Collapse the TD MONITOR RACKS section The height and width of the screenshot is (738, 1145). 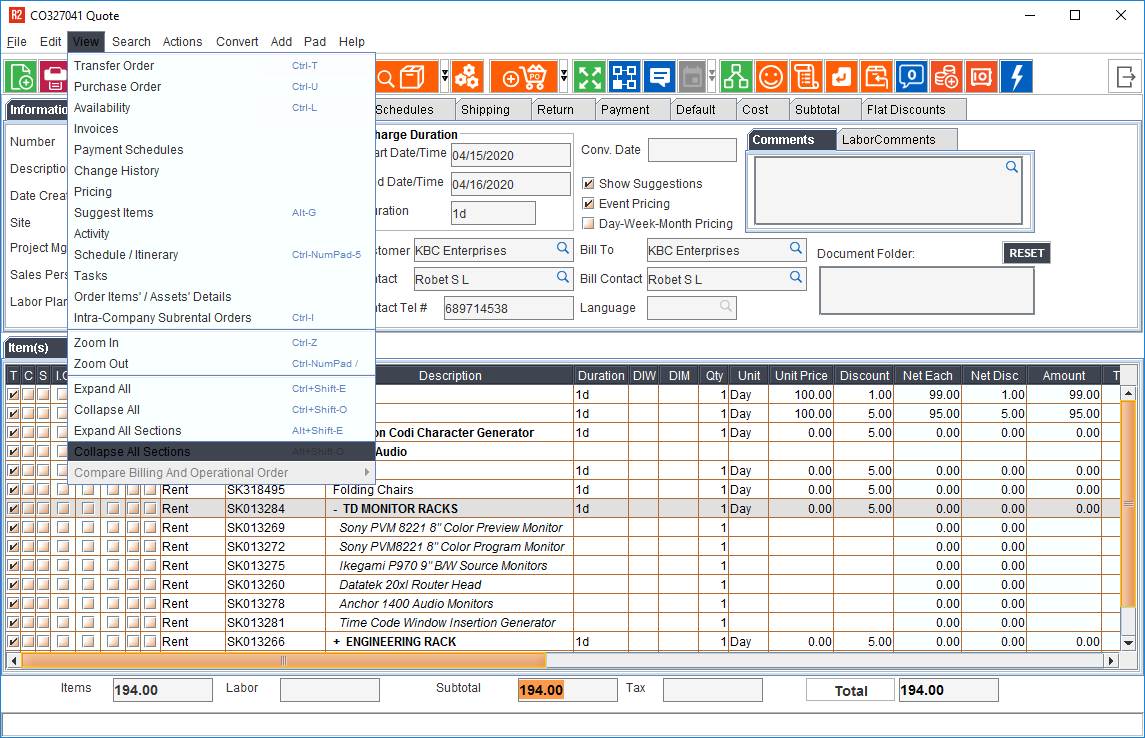click(x=336, y=509)
